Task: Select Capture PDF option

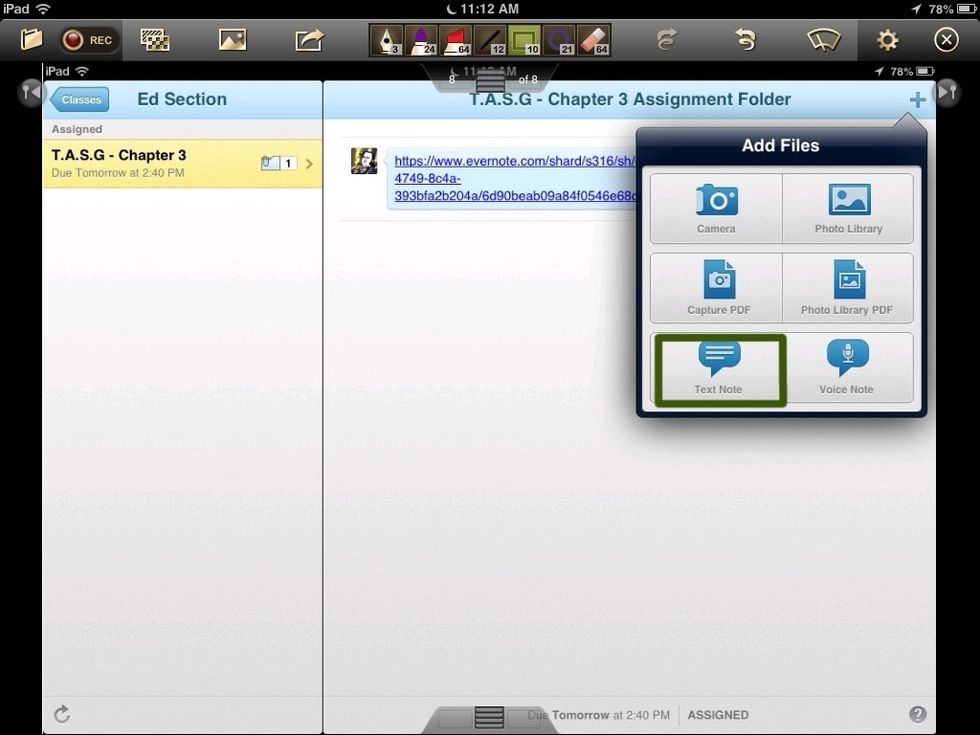Action: [x=718, y=288]
